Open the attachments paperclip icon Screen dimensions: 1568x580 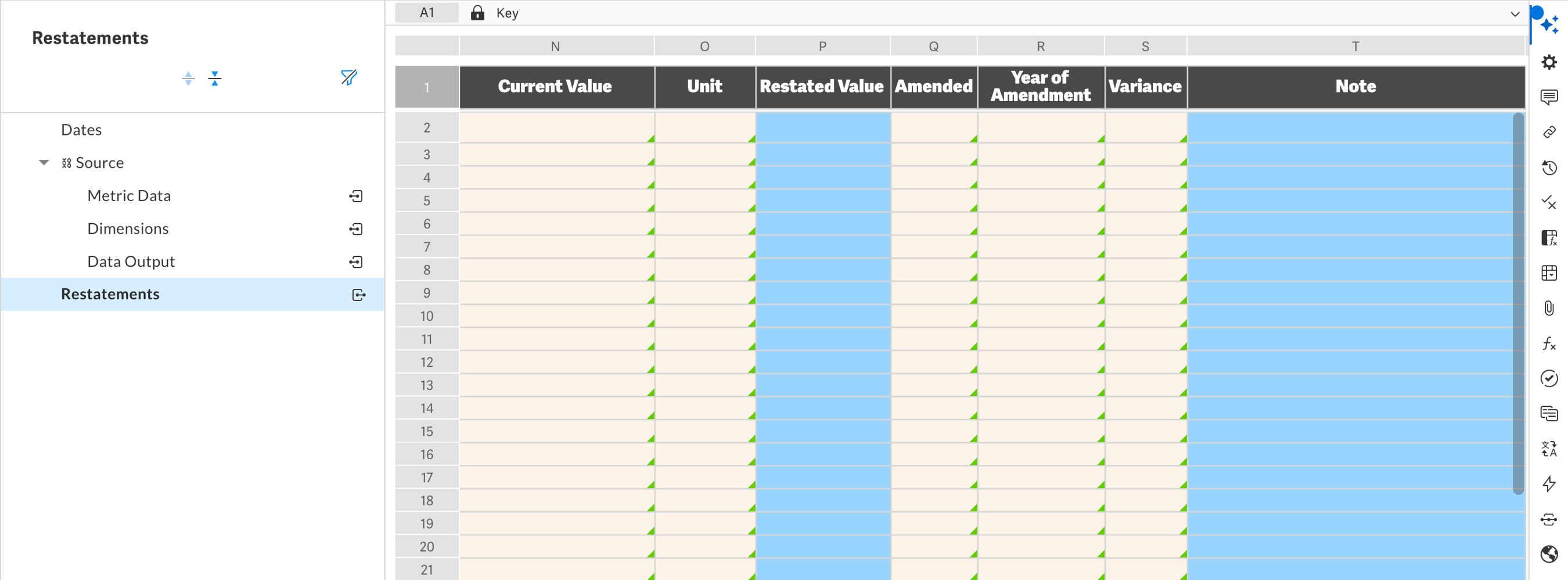pyautogui.click(x=1549, y=308)
